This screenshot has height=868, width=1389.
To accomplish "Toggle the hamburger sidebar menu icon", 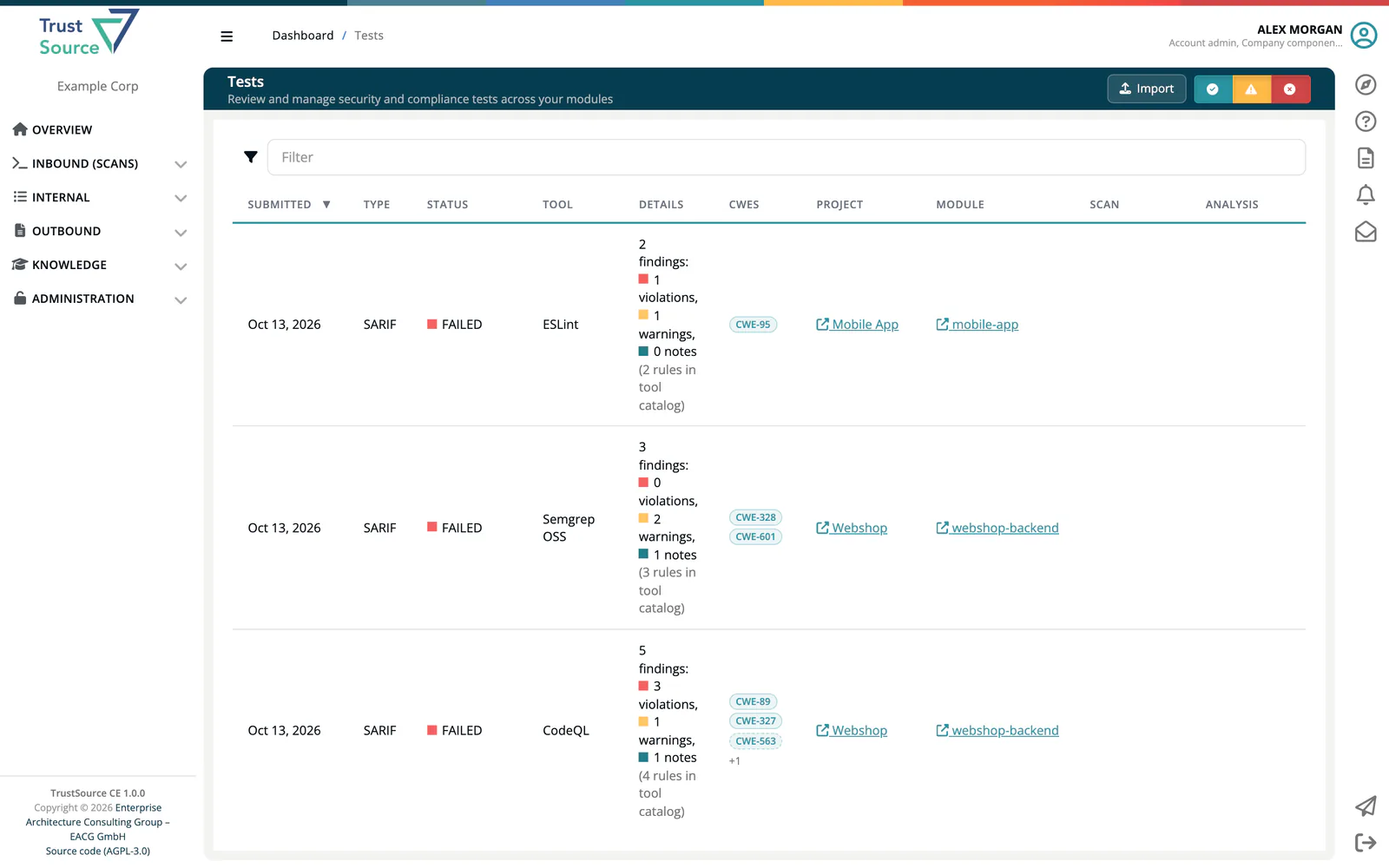I will [227, 36].
